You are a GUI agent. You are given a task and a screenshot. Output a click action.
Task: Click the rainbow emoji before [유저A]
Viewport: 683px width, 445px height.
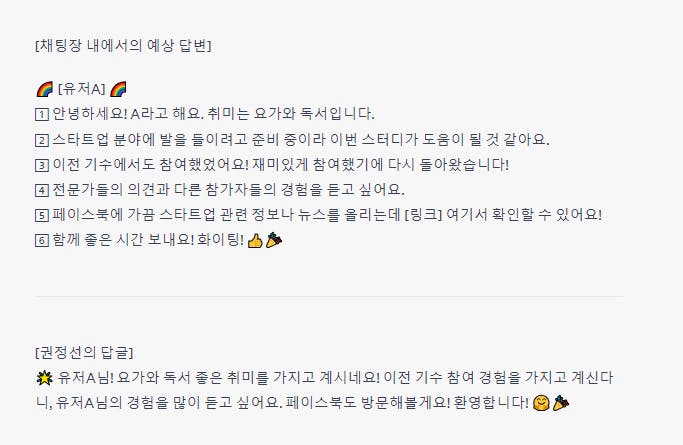pos(44,89)
